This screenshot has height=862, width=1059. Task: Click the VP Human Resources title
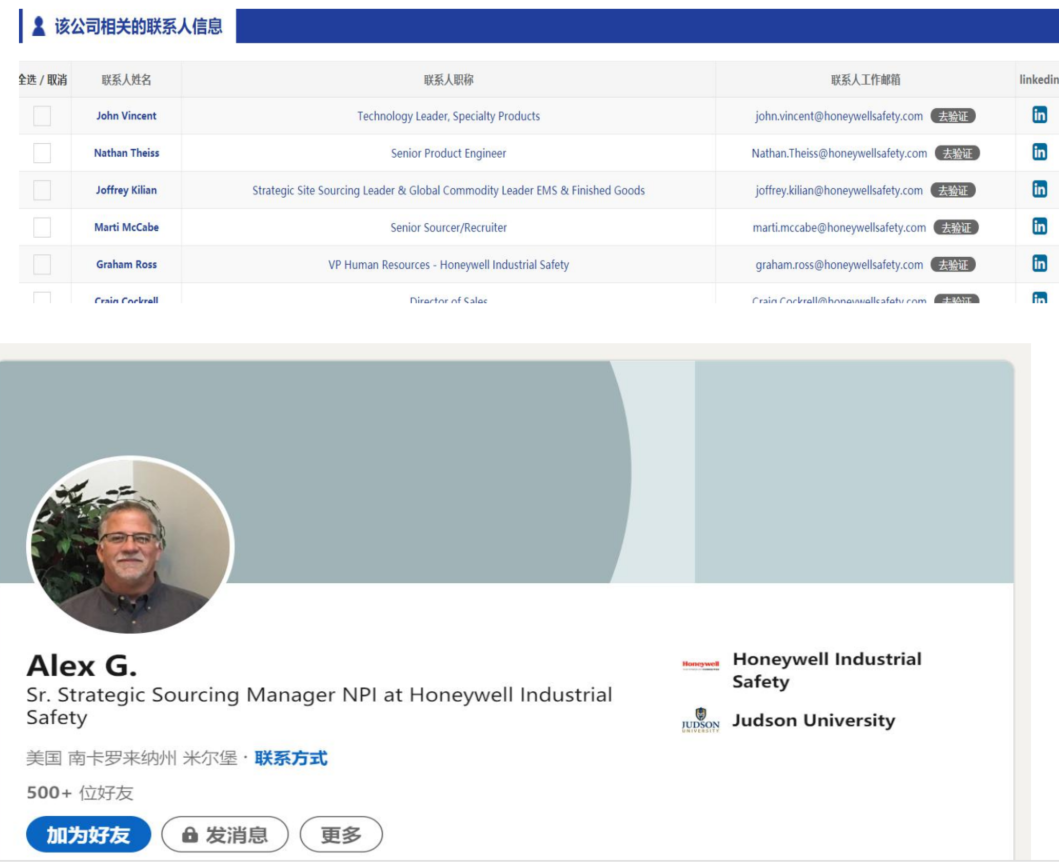448,265
